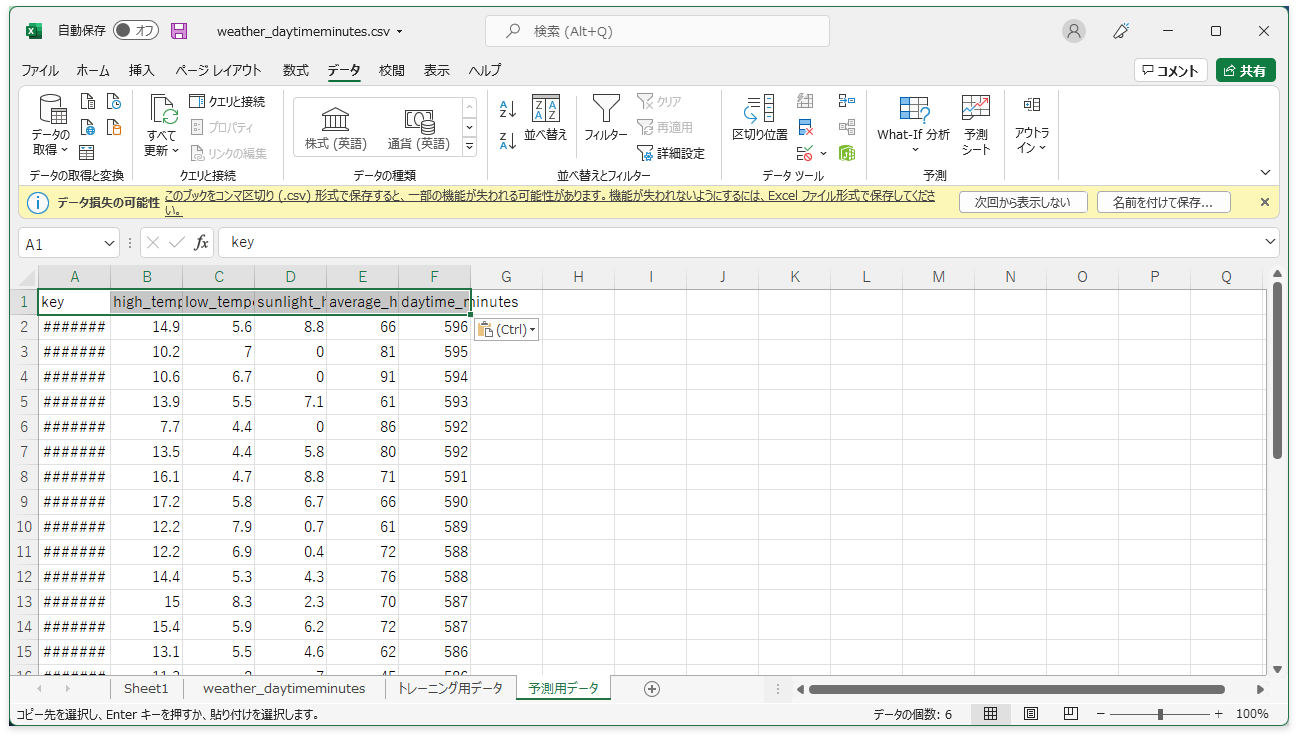Sort descending with the Z-to-A icon
Screen dimensions: 1298x738
pyautogui.click(x=508, y=141)
